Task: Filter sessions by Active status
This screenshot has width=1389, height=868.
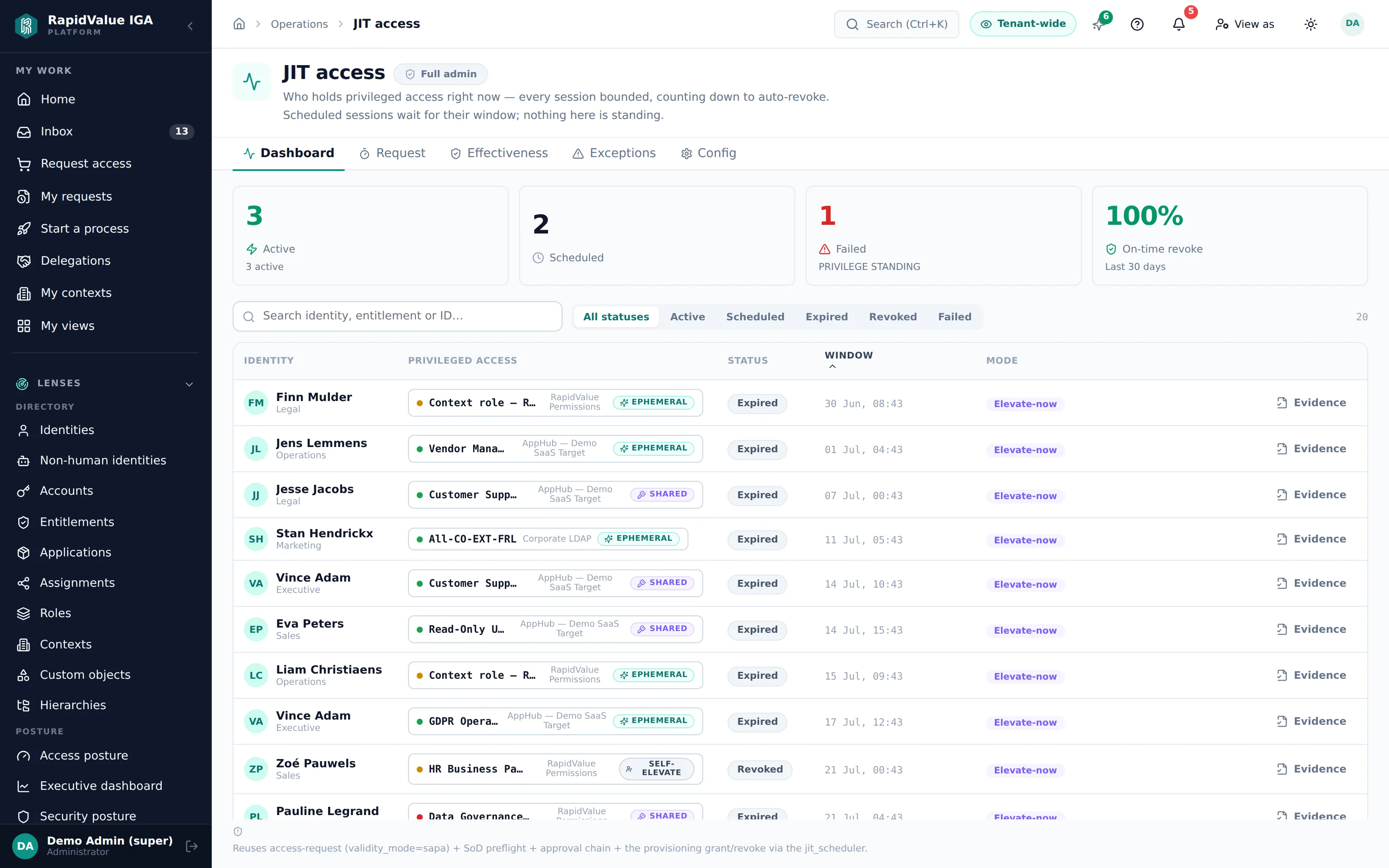Action: 687,317
